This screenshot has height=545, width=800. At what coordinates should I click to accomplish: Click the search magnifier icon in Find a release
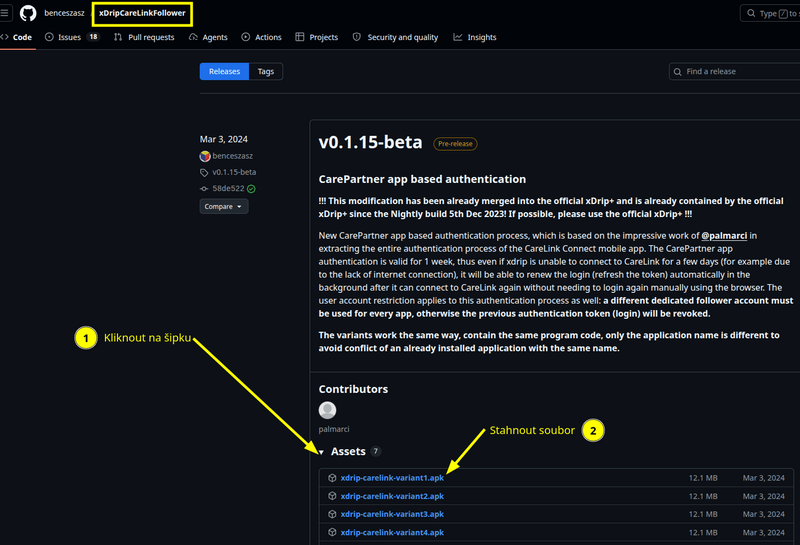point(678,72)
